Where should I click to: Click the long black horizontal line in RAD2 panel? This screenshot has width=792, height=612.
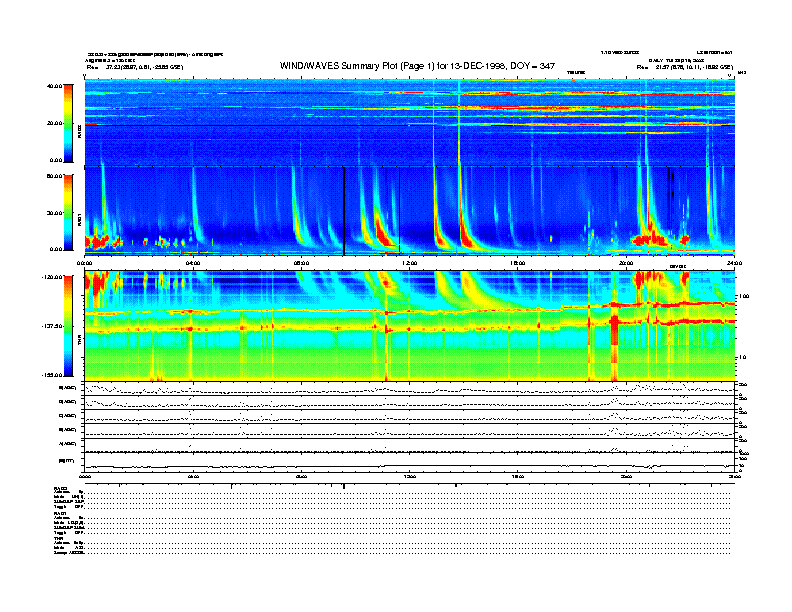[245, 125]
